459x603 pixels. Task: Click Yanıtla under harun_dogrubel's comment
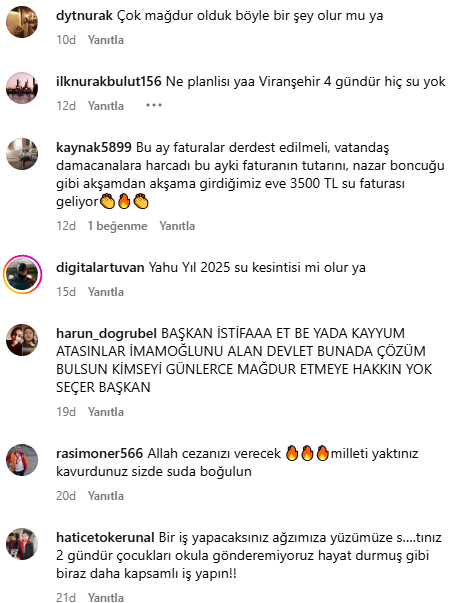(x=106, y=412)
